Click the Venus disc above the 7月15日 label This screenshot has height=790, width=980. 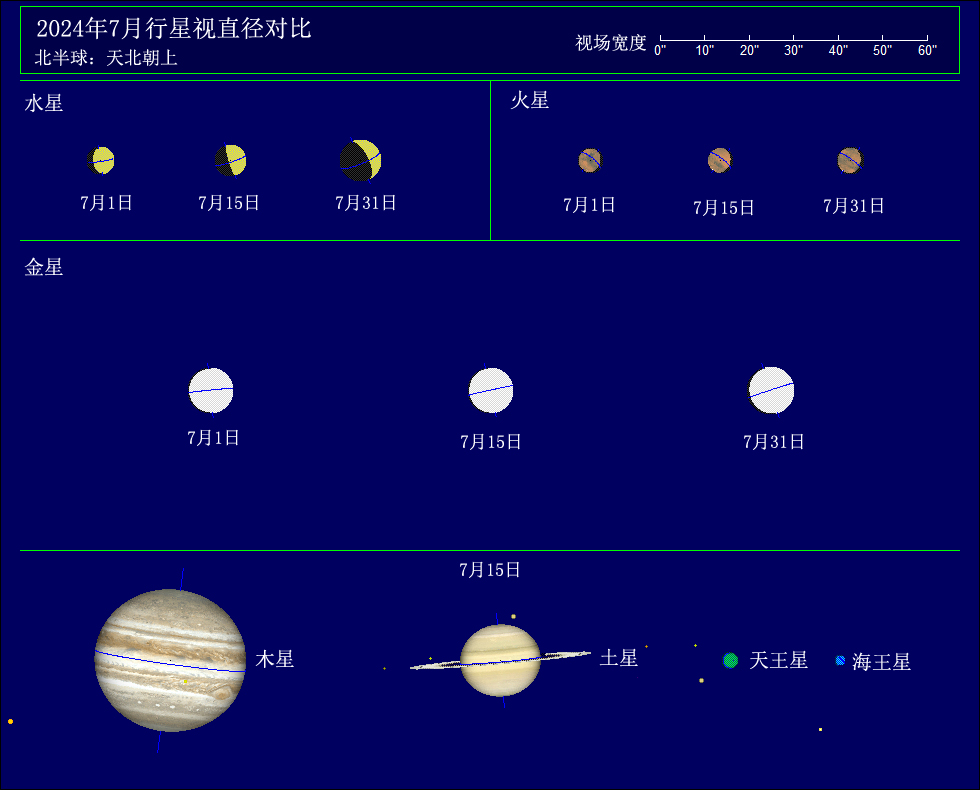(x=491, y=391)
